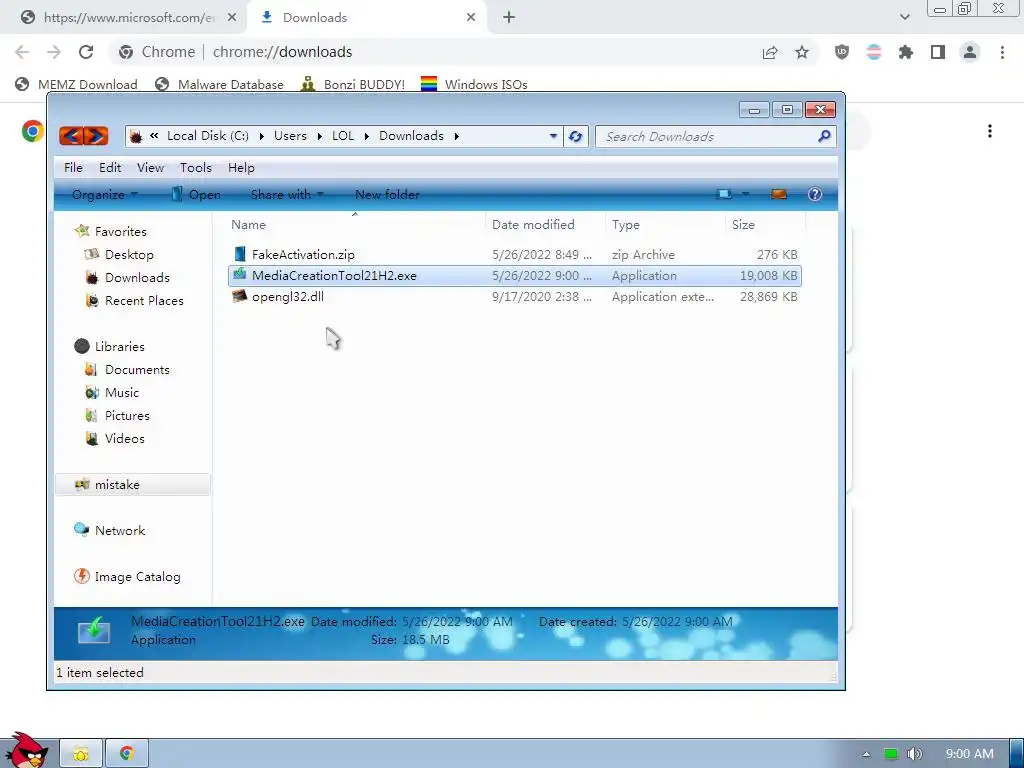The height and width of the screenshot is (768, 1024).
Task: Click the volume speaker tray icon
Action: [915, 754]
